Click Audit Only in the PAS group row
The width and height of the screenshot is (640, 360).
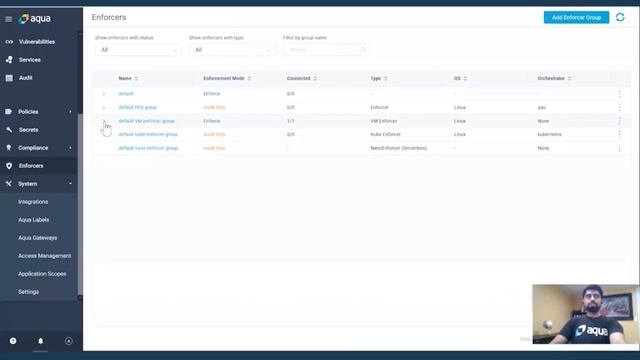click(x=214, y=107)
